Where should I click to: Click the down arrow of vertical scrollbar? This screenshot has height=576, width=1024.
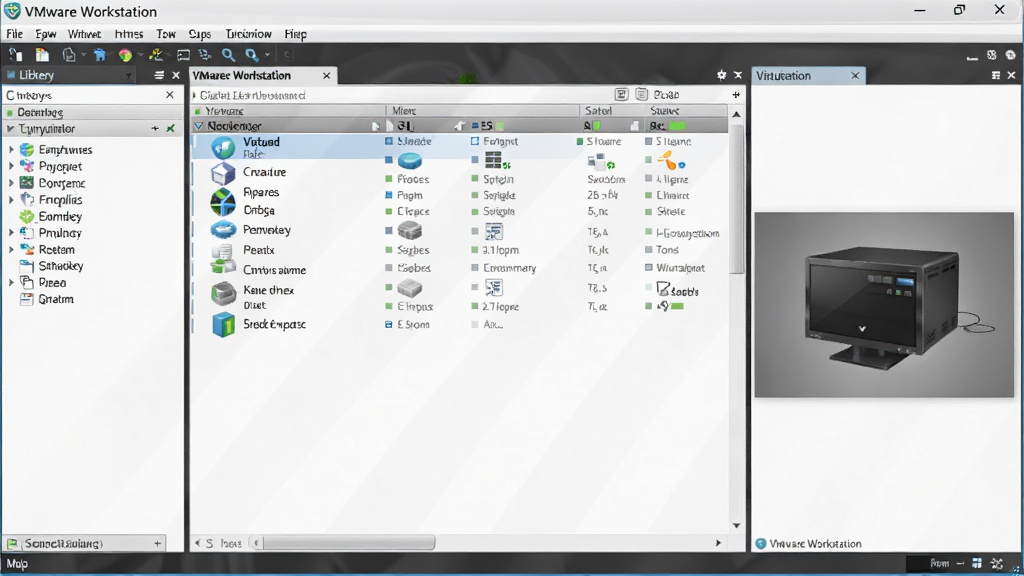pyautogui.click(x=736, y=525)
